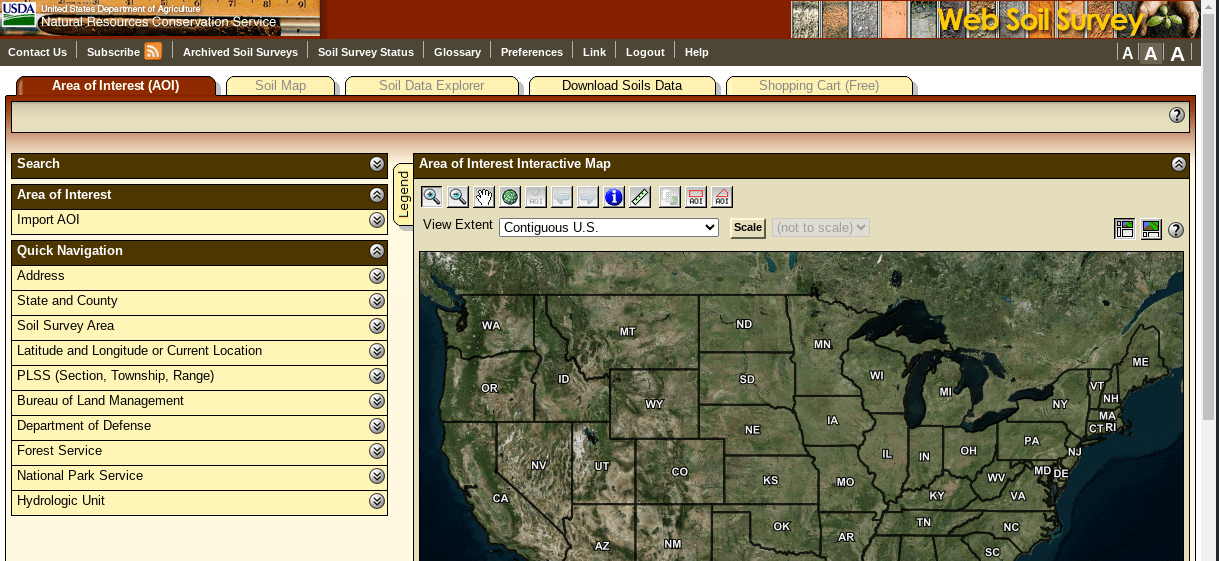
Task: Select the blue Identify info tool
Action: point(614,197)
